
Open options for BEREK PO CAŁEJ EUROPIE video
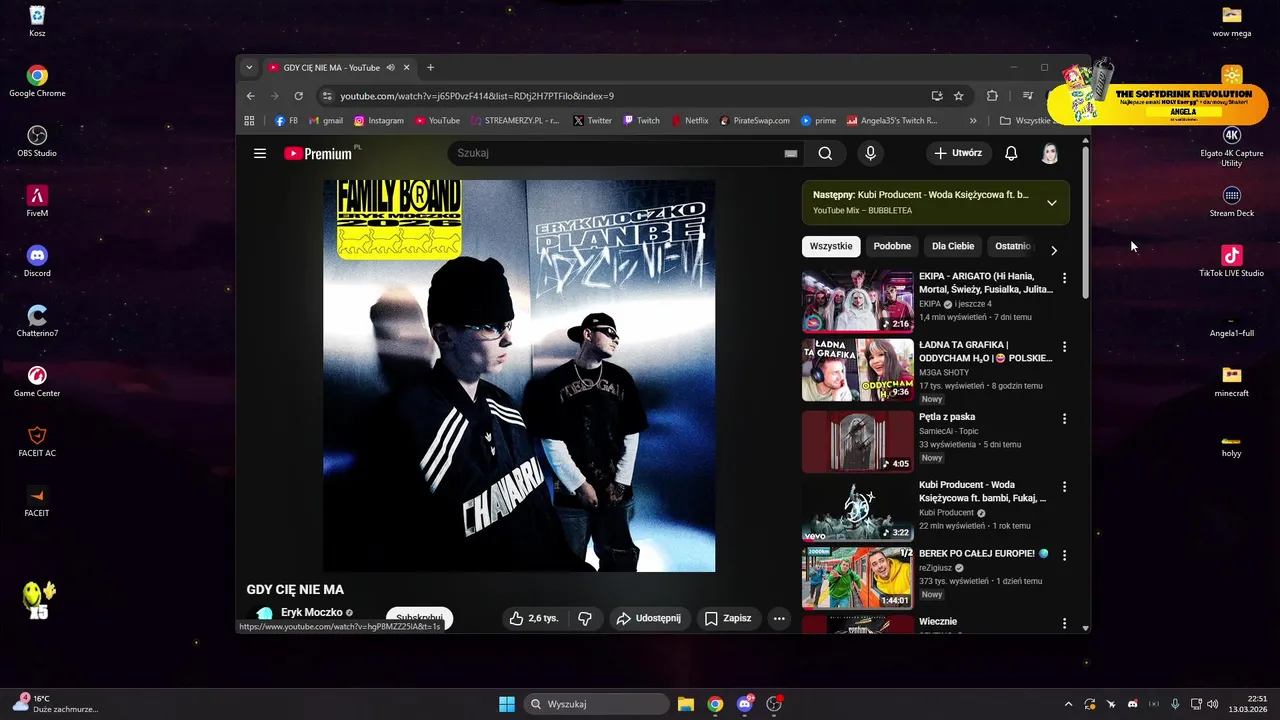click(x=1064, y=555)
